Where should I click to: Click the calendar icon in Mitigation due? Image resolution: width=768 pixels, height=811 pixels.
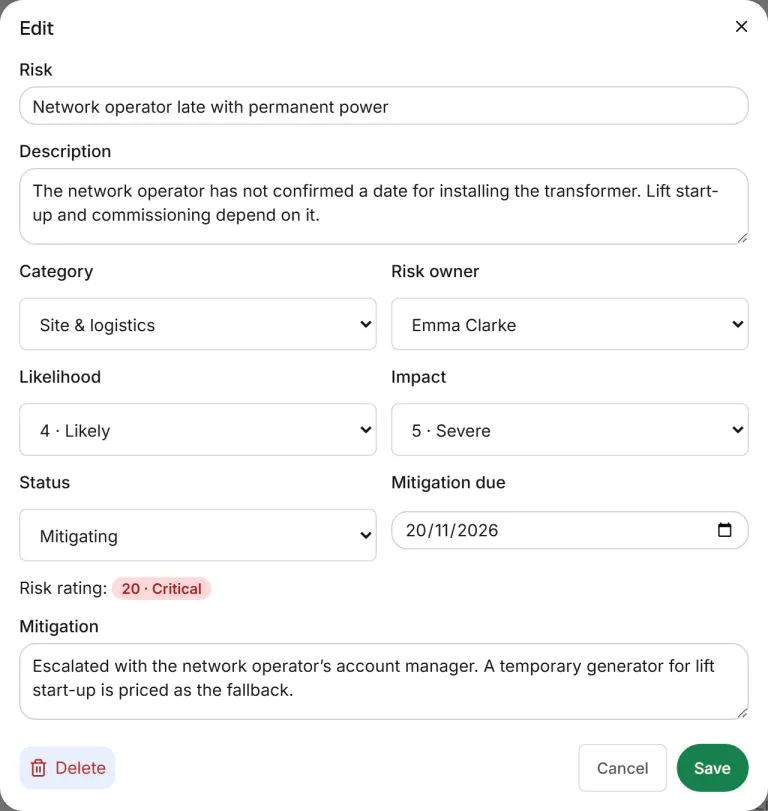pos(725,530)
